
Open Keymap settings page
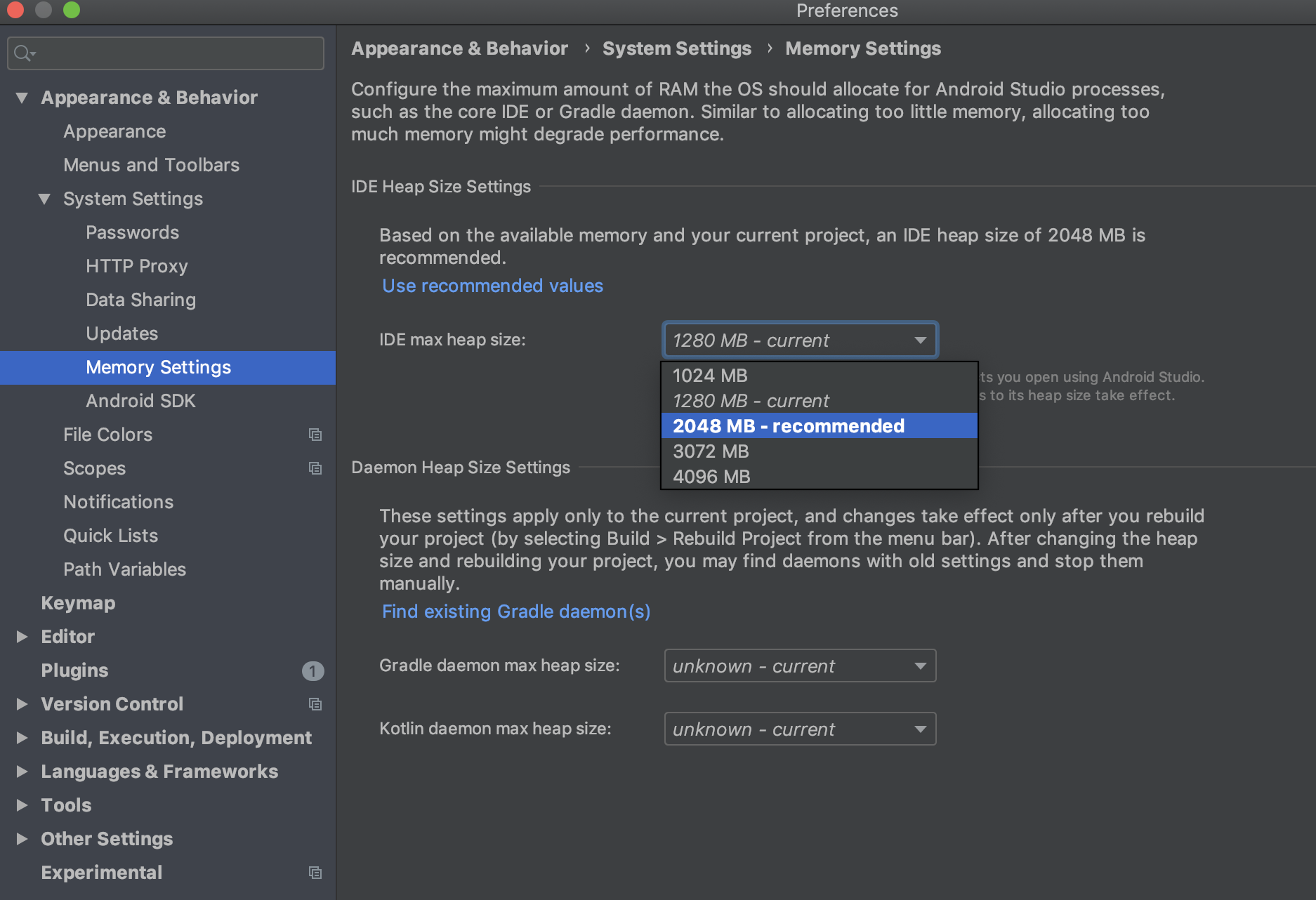pos(78,603)
